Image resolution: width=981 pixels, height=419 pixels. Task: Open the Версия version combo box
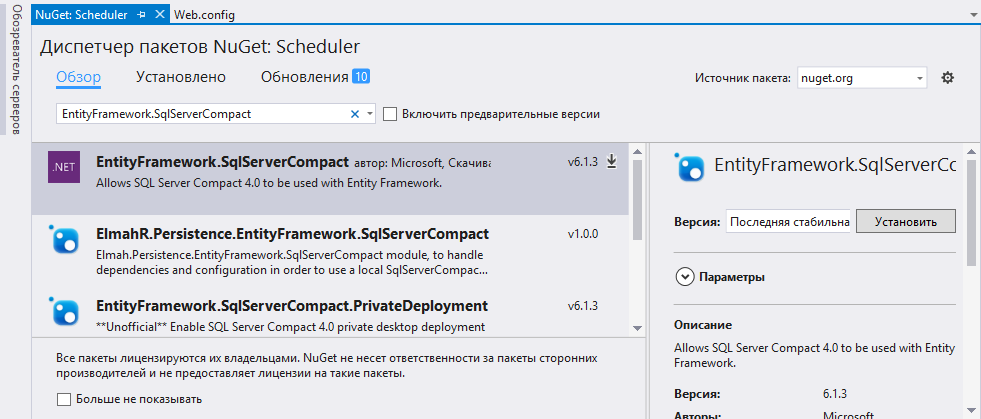click(x=788, y=221)
